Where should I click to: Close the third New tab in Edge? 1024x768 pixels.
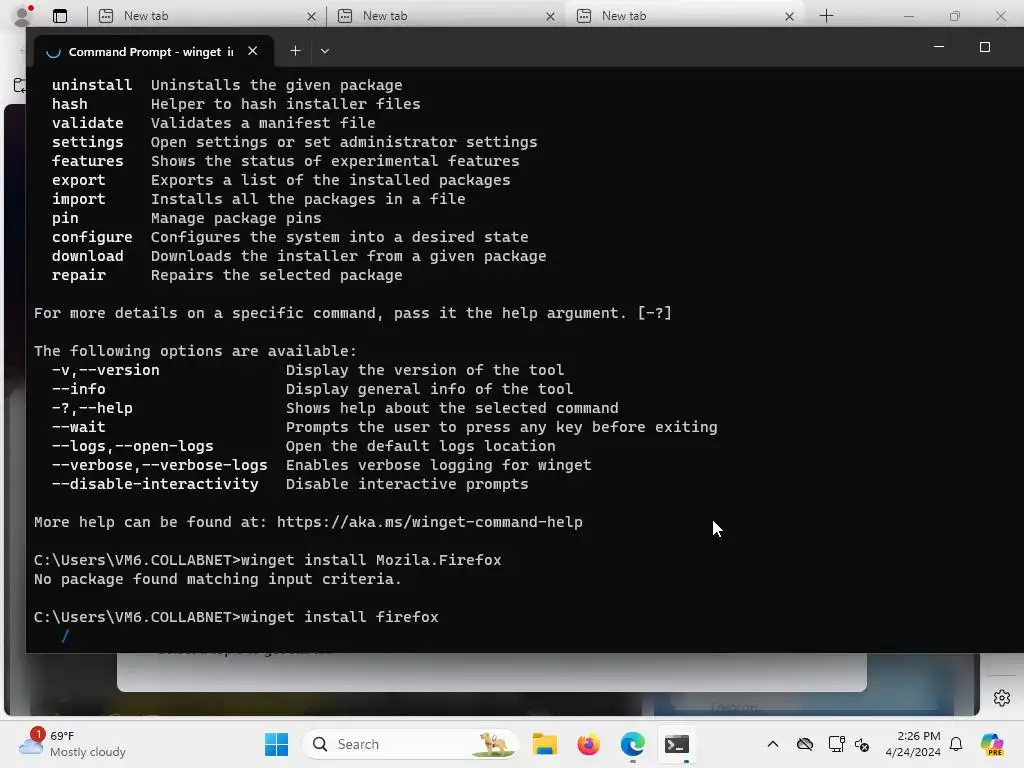pyautogui.click(x=790, y=16)
